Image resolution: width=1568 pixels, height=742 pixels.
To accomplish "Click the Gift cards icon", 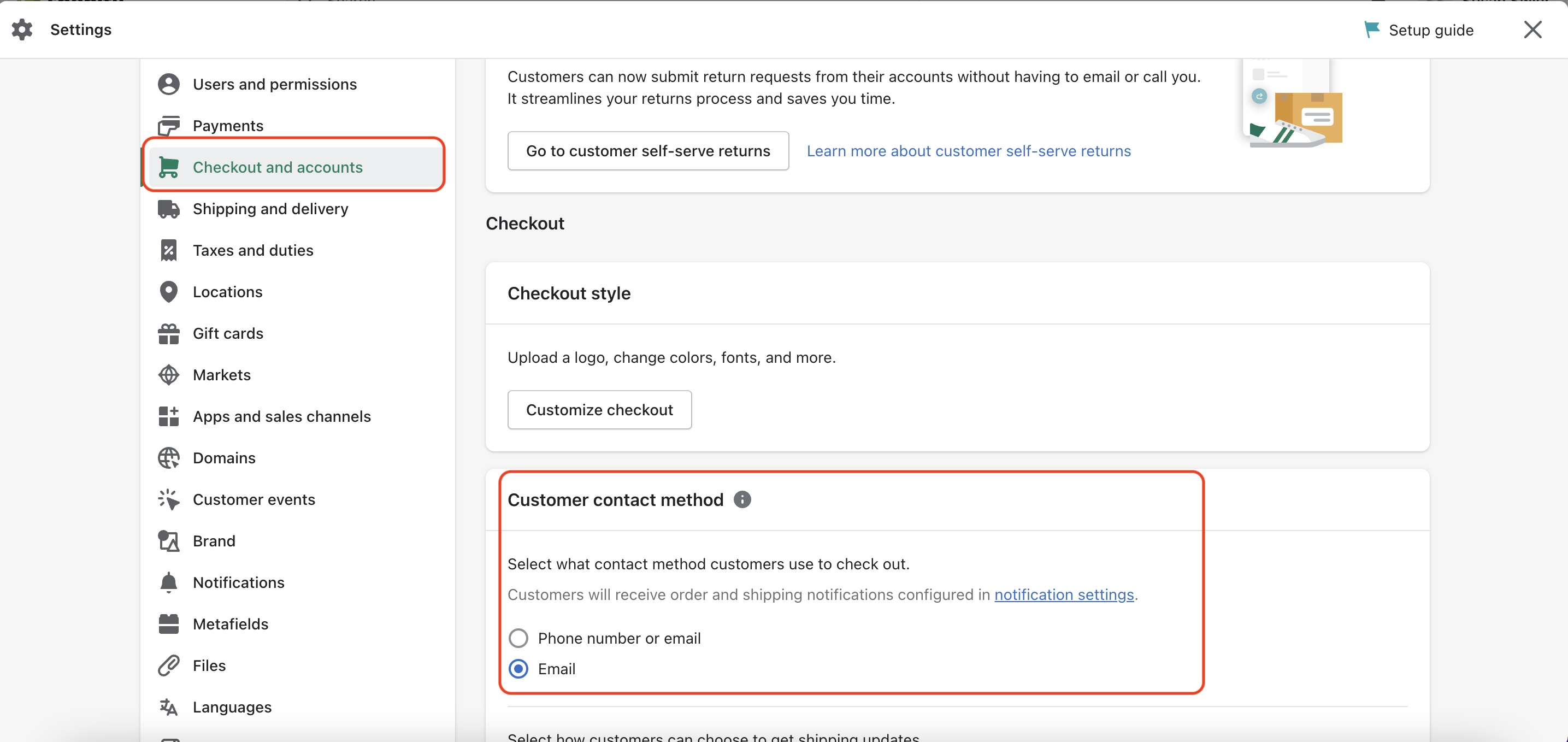I will click(x=168, y=332).
